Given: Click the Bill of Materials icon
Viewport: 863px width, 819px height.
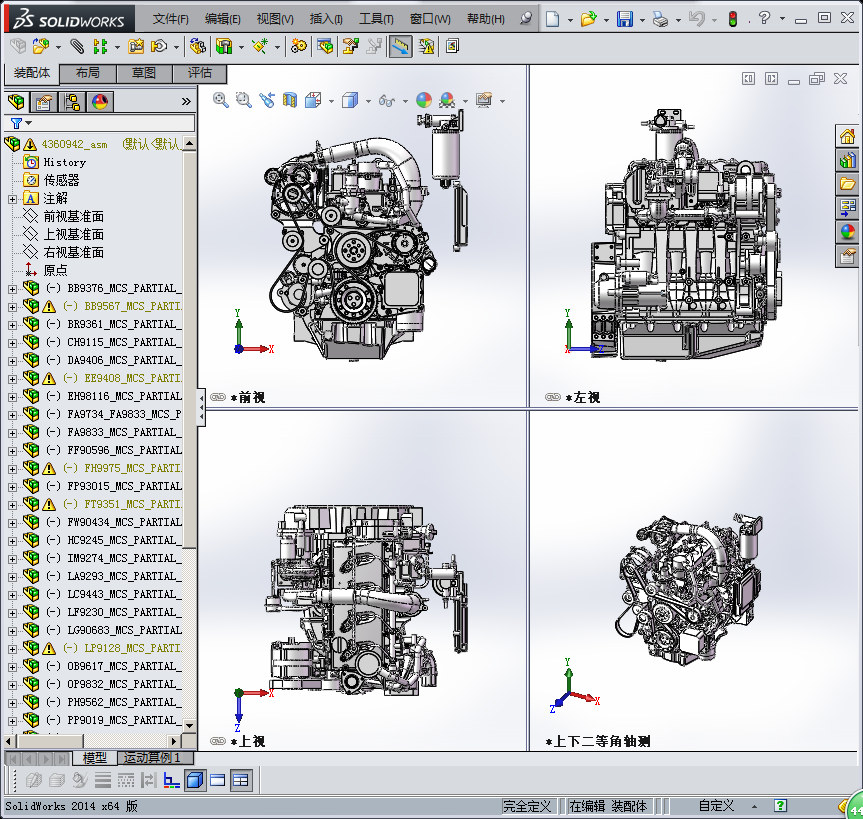Looking at the screenshot, I should pos(325,46).
